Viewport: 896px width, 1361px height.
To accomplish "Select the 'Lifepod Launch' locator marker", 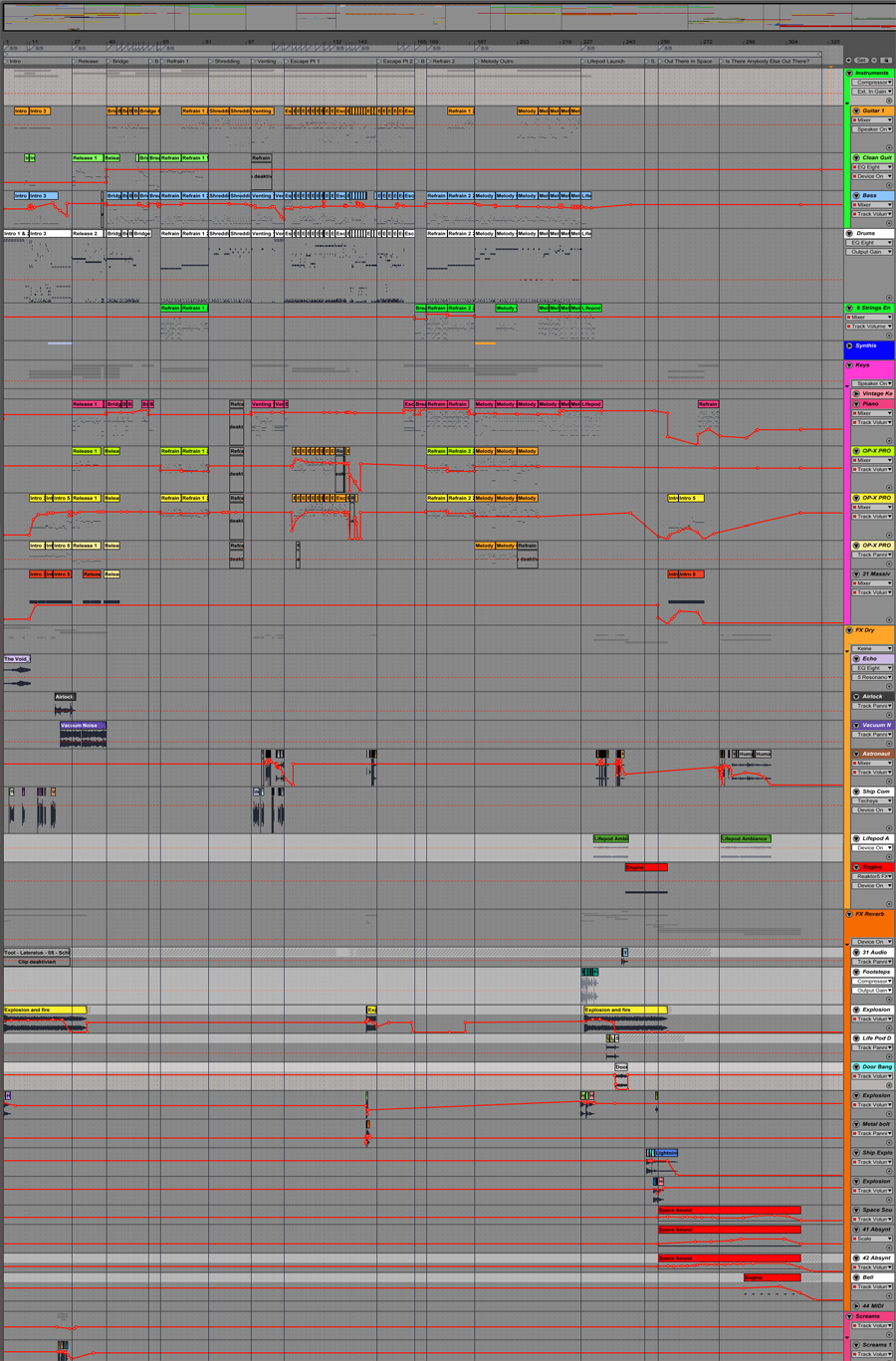I will (x=605, y=61).
